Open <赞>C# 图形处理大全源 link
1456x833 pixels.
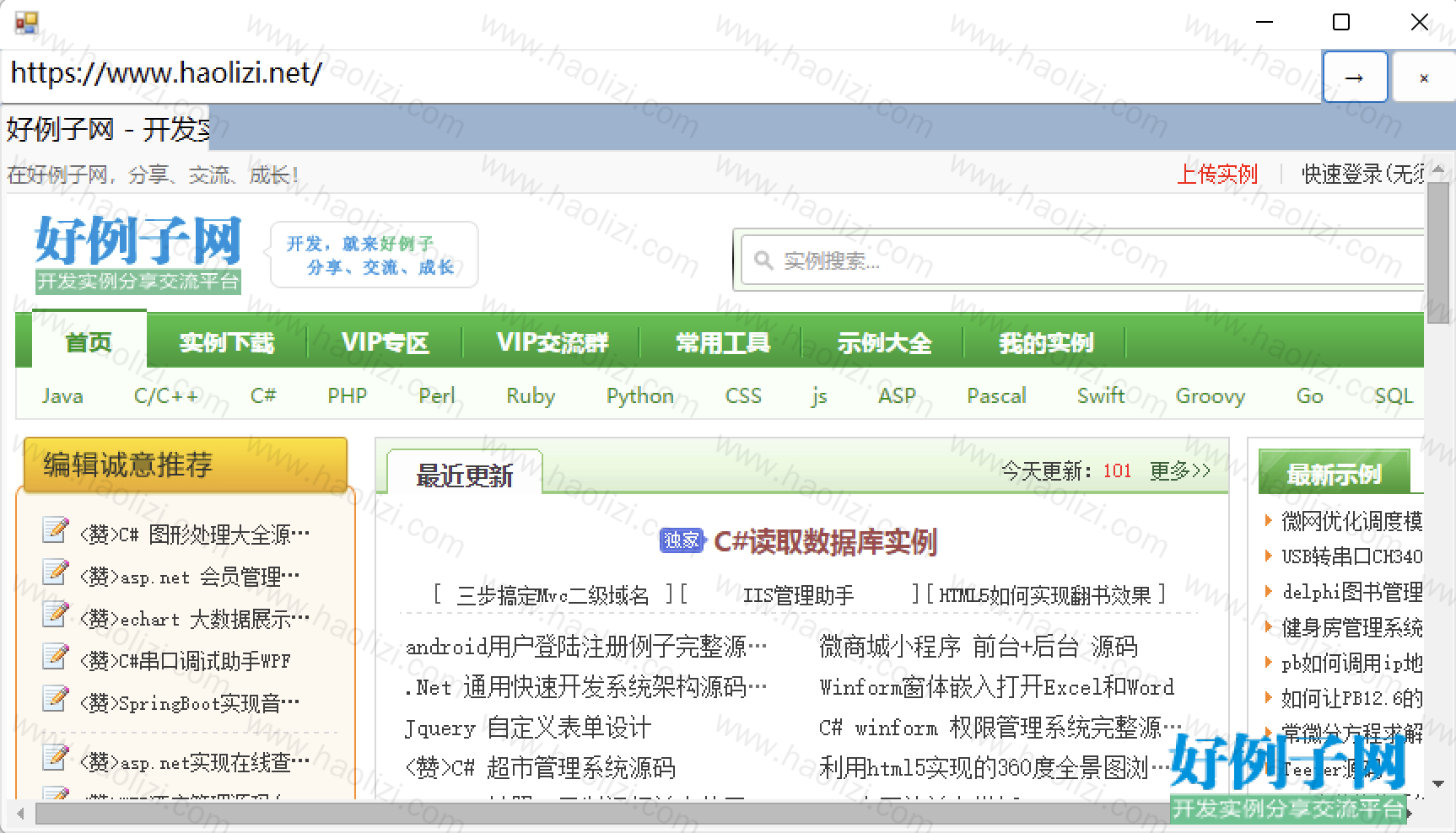[195, 534]
